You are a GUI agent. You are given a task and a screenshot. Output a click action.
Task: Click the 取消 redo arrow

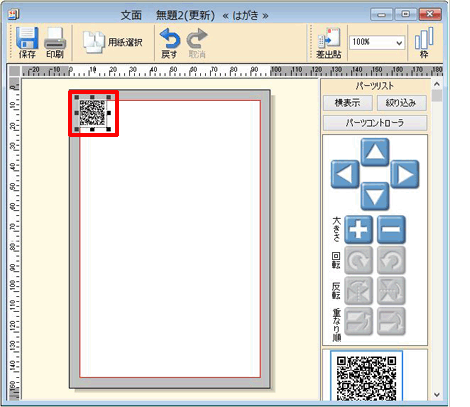[197, 43]
